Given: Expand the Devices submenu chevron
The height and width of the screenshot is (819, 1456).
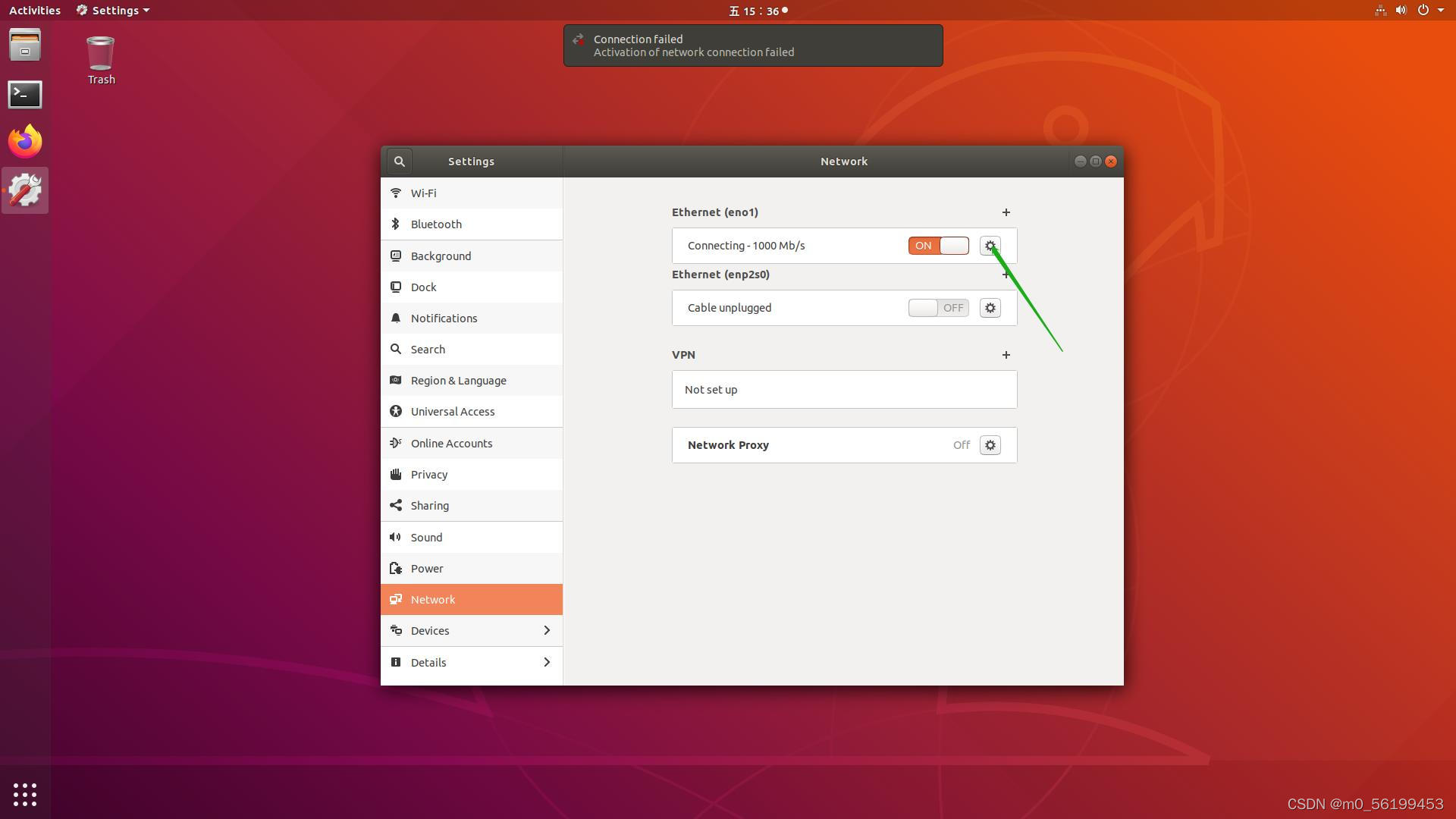Looking at the screenshot, I should coord(546,631).
